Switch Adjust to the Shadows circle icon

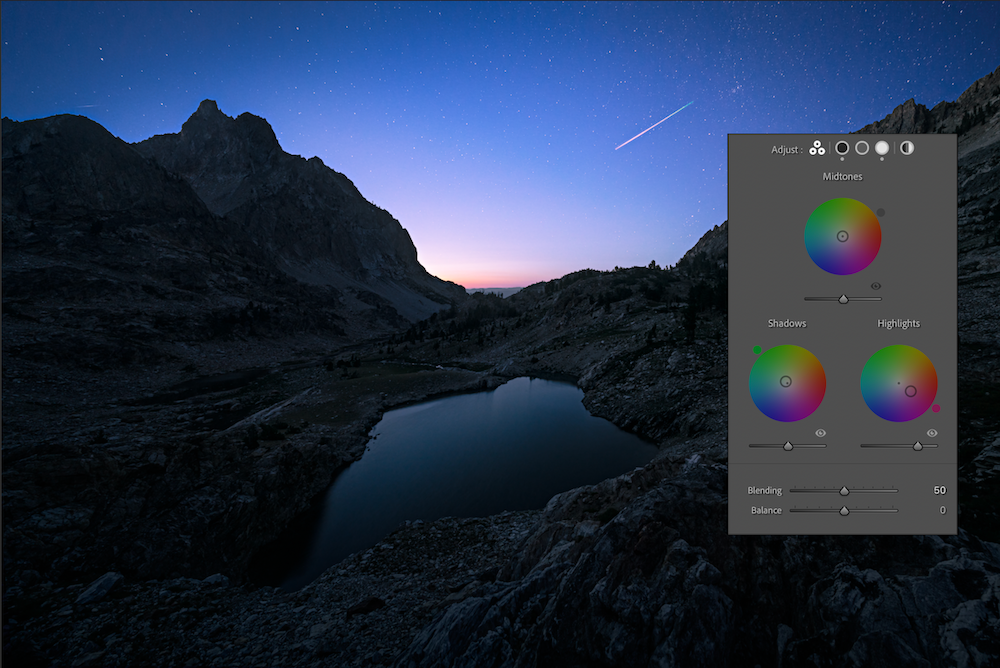point(842,148)
